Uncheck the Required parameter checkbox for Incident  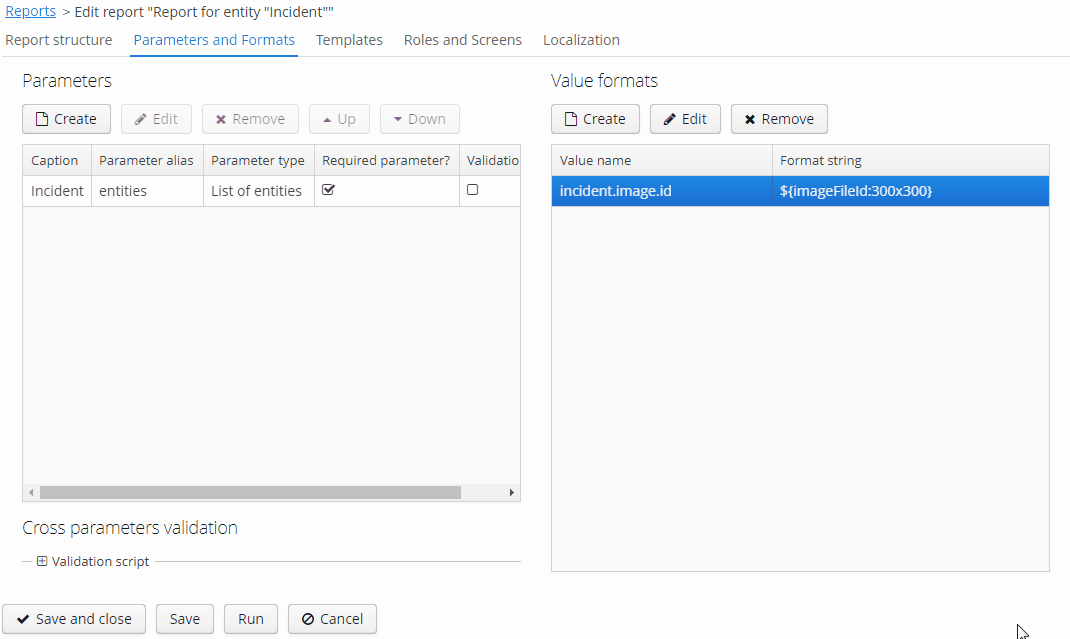[x=329, y=189]
